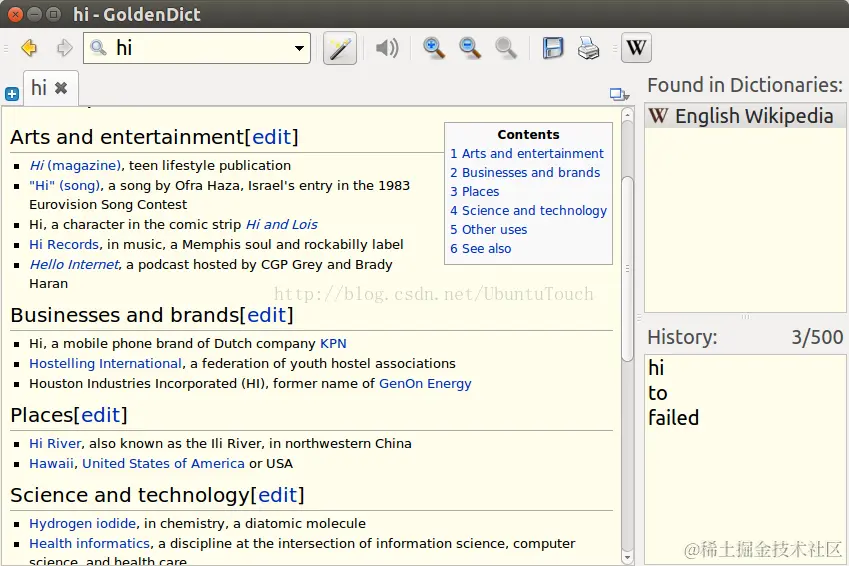Save the article with the floppy icon
The image size is (849, 566).
point(553,48)
